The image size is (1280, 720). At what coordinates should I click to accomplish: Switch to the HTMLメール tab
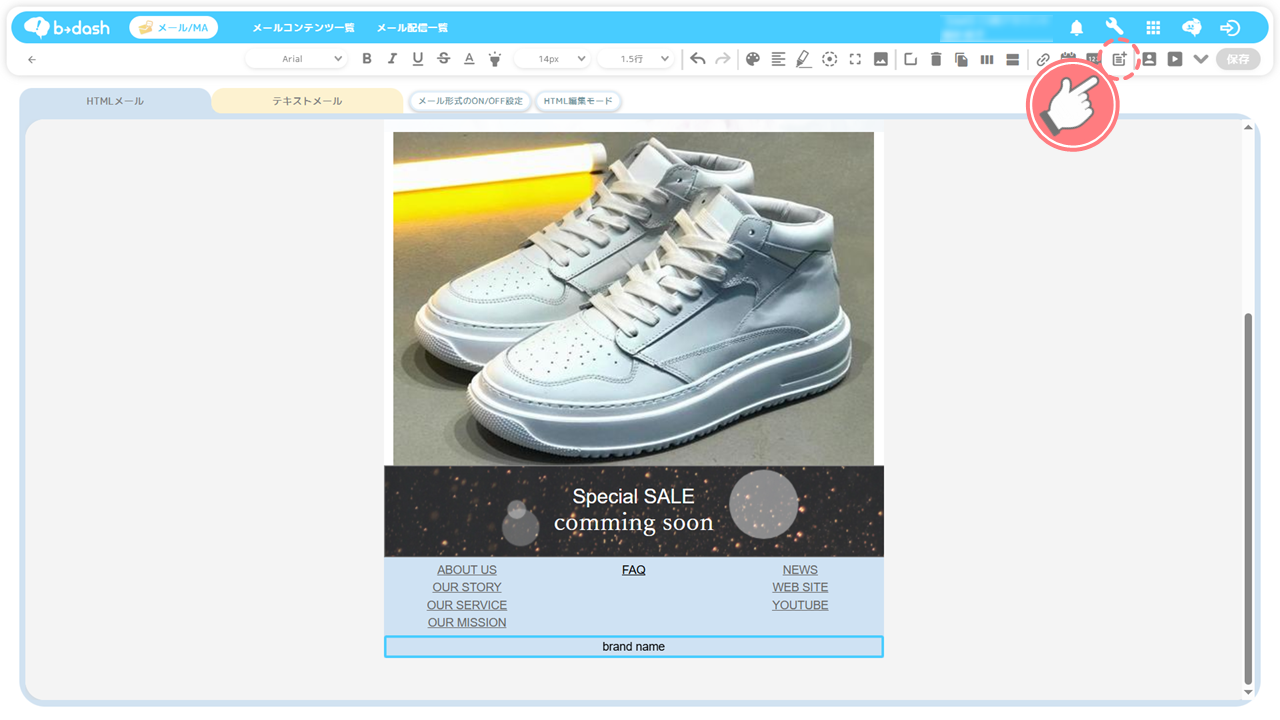[x=115, y=101]
